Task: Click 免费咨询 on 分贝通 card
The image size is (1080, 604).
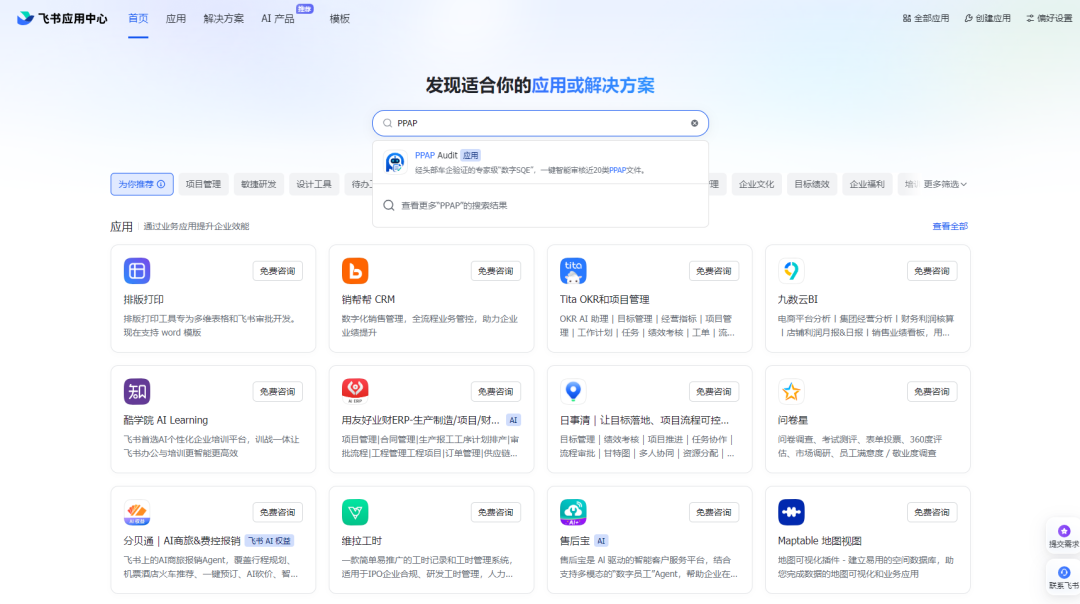Action: coord(278,512)
